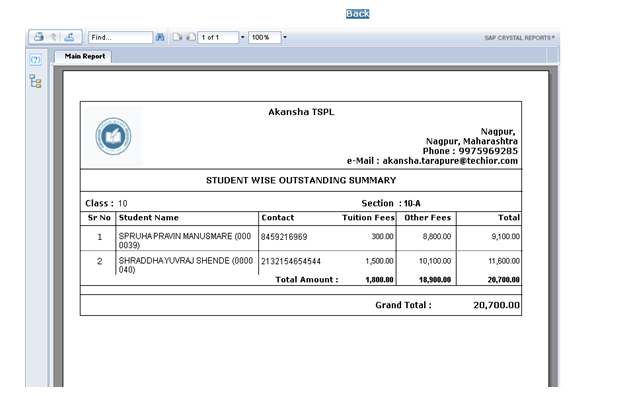Click student name SPRUHA PRAVIN MANUSMARE

[x=185, y=240]
